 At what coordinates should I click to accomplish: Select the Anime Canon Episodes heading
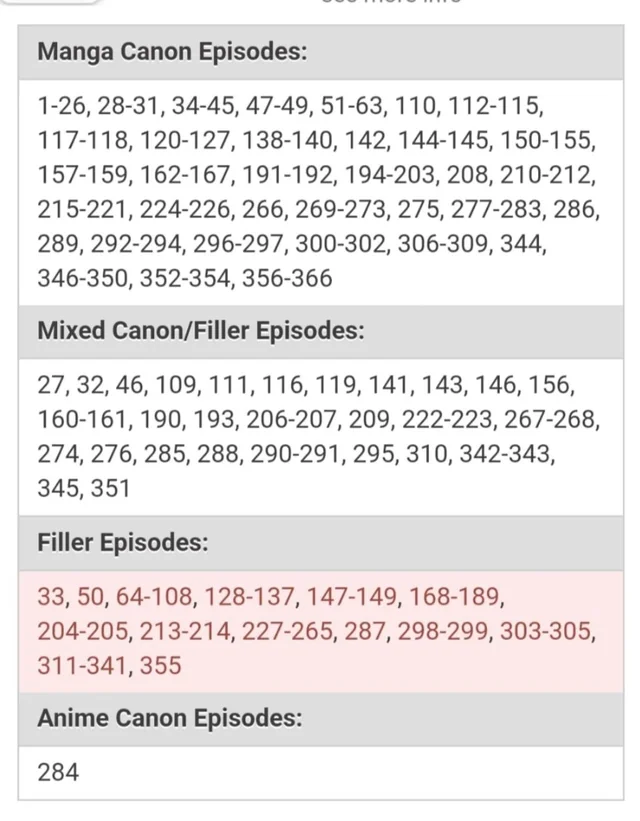pos(170,718)
